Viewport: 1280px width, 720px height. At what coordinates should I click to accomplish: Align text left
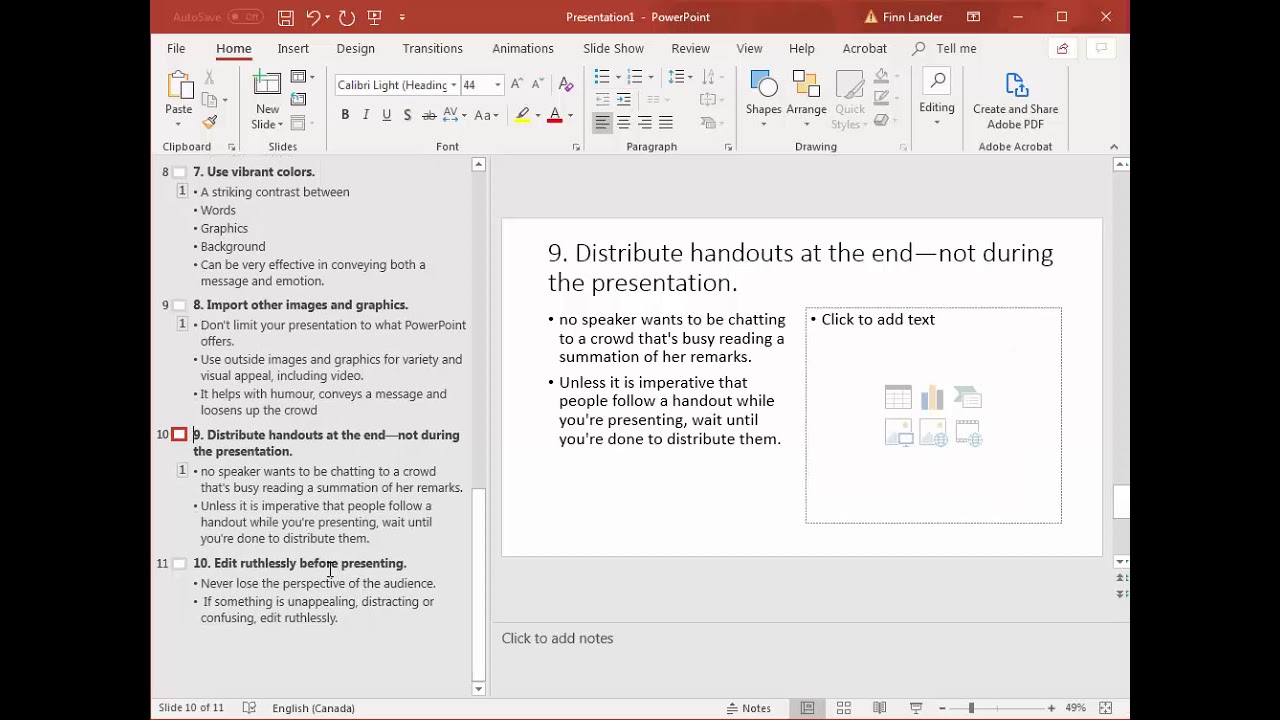[602, 122]
